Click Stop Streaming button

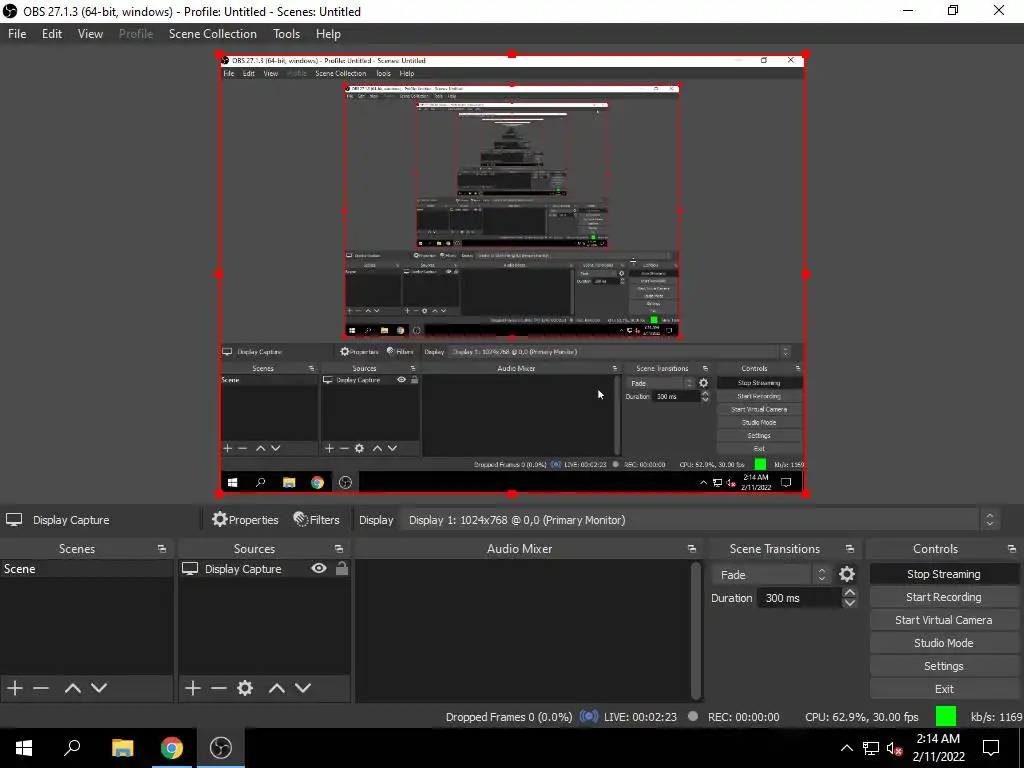pyautogui.click(x=944, y=574)
